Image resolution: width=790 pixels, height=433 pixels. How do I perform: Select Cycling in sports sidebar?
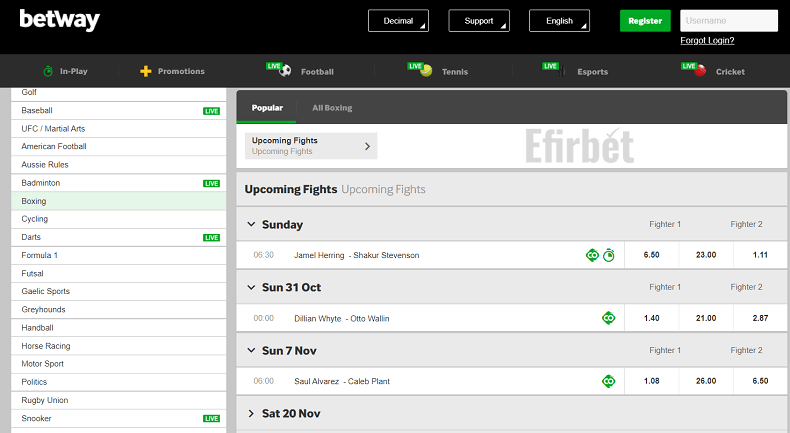(118, 219)
